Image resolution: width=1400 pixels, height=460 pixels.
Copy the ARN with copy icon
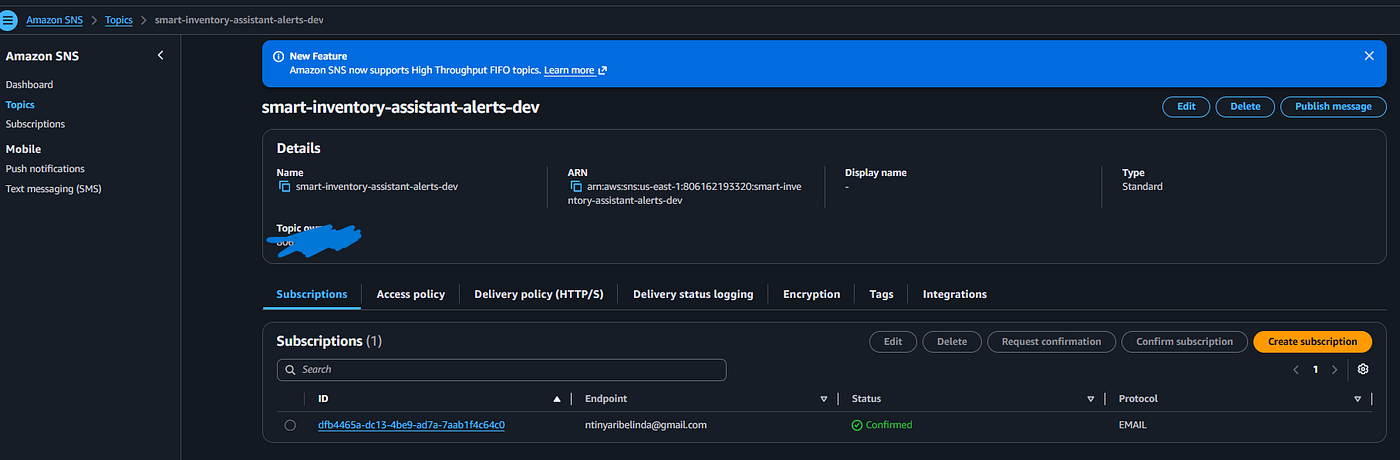click(576, 186)
